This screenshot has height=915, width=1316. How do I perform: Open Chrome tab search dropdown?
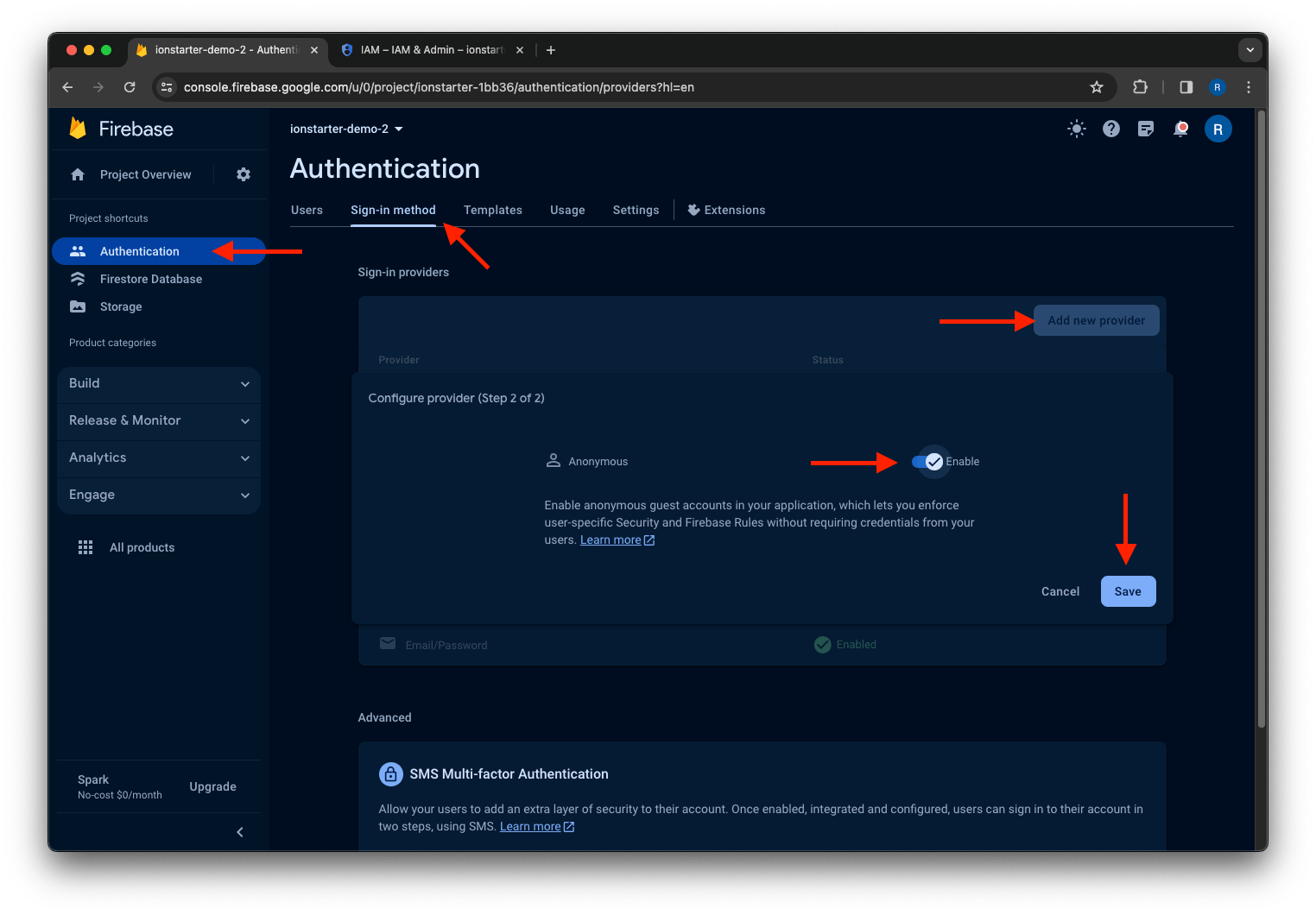pos(1250,50)
